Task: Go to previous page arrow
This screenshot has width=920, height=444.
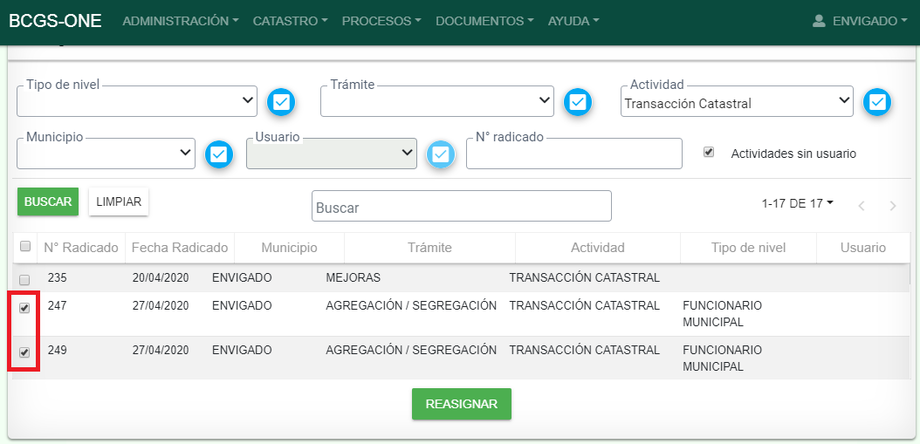Action: [861, 205]
